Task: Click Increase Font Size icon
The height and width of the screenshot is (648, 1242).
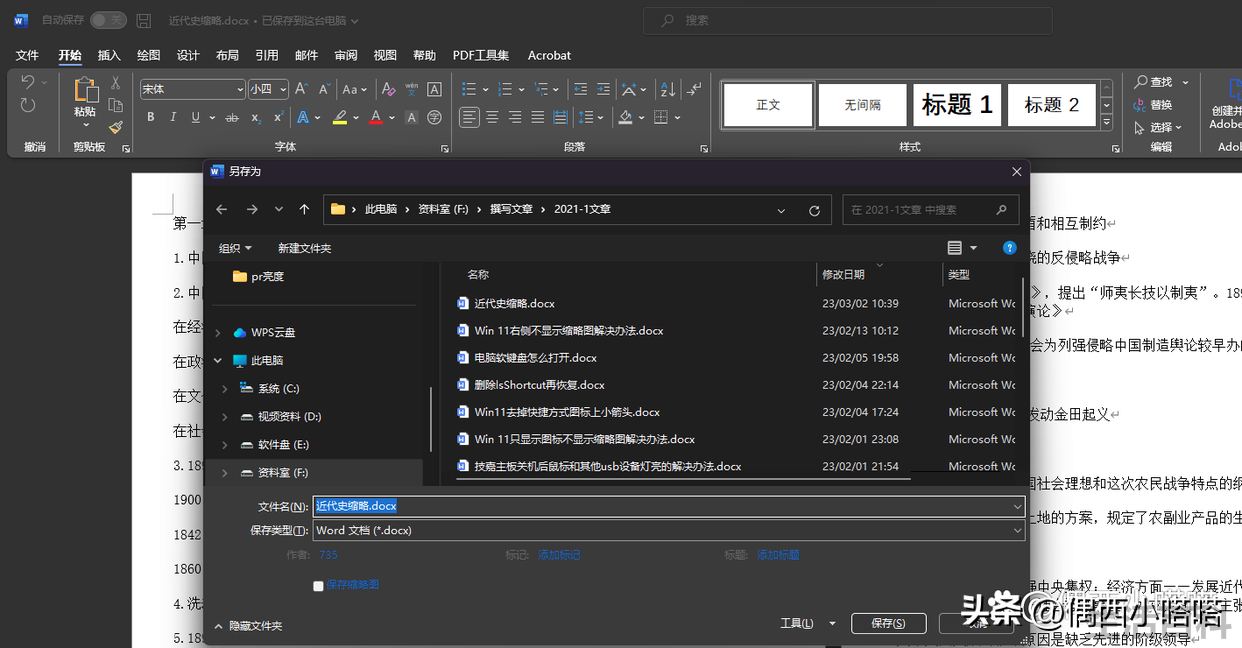Action: pyautogui.click(x=301, y=89)
